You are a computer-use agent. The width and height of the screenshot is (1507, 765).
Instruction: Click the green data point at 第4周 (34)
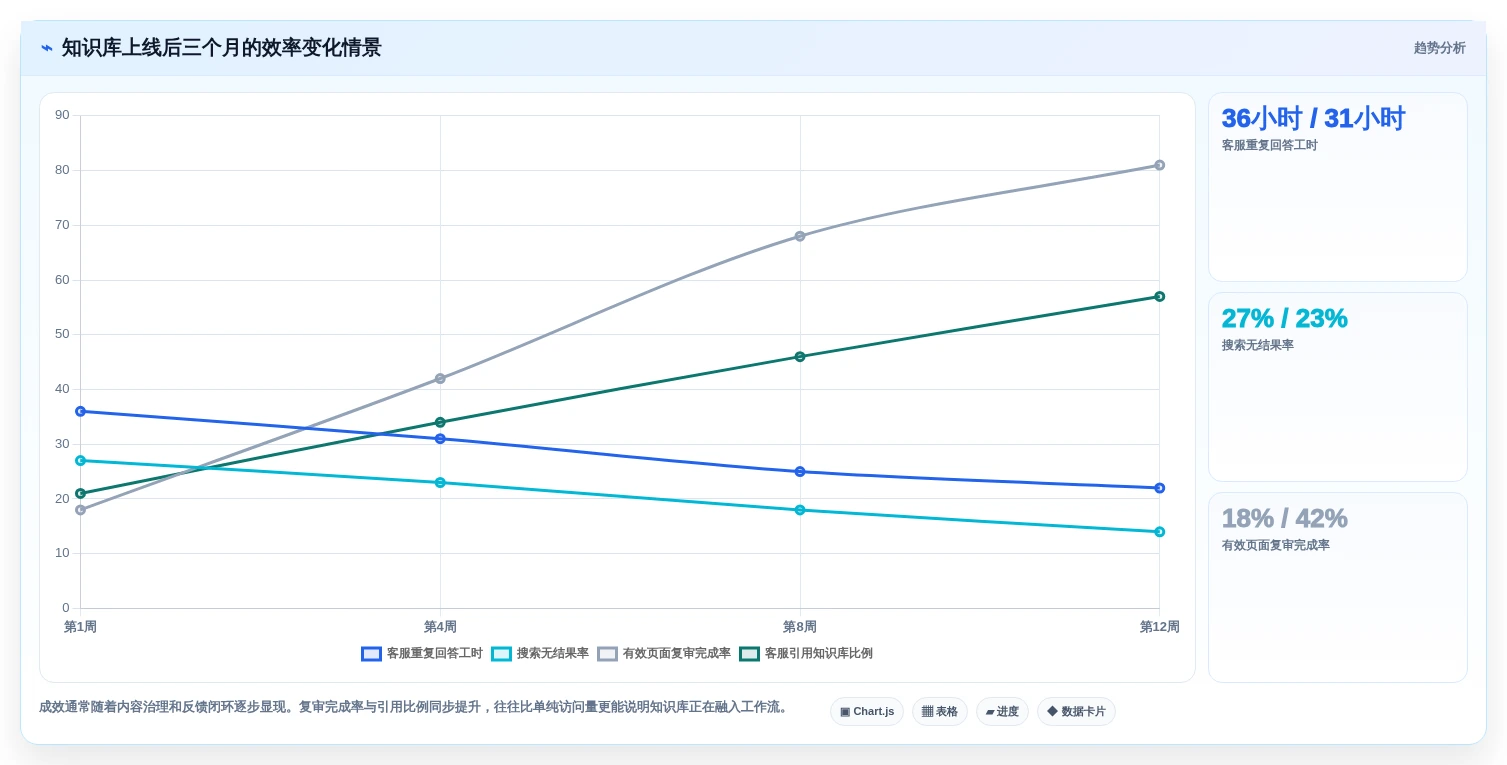440,422
